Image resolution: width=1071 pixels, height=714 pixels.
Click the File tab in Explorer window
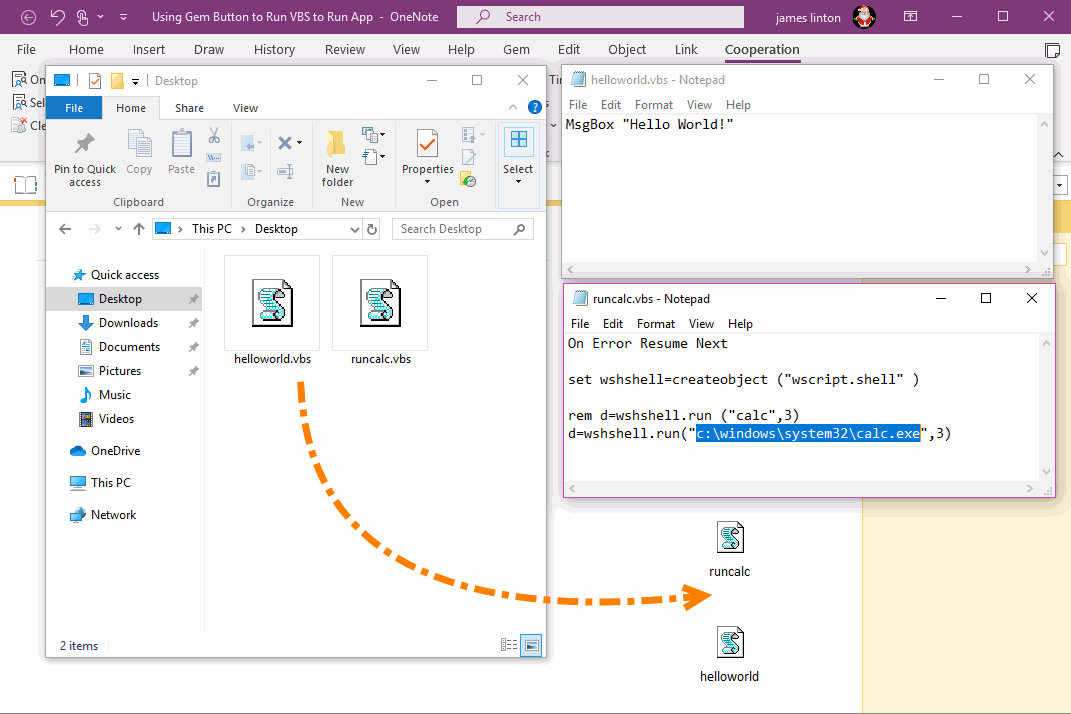coord(74,108)
